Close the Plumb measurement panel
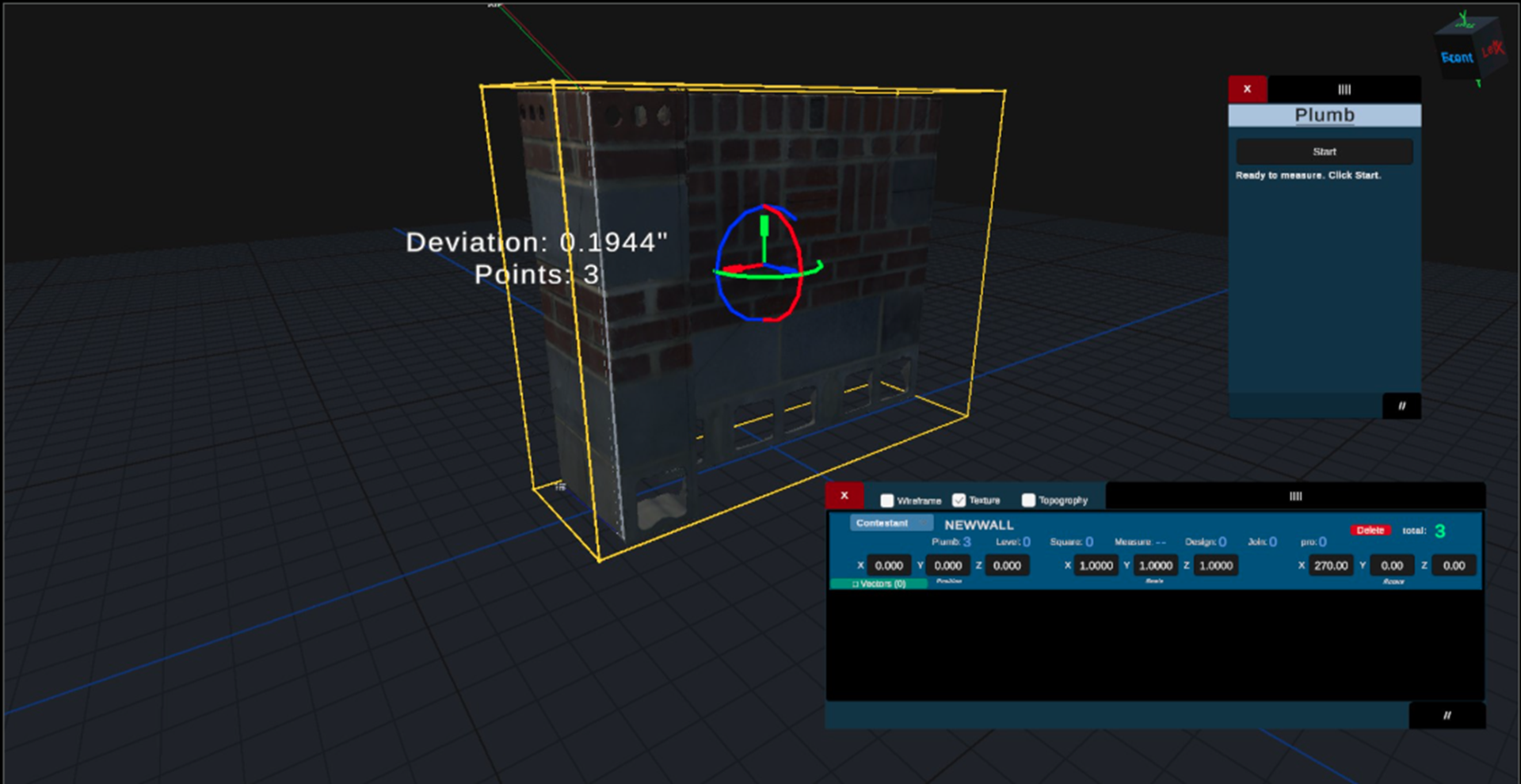This screenshot has width=1521, height=784. (1247, 89)
